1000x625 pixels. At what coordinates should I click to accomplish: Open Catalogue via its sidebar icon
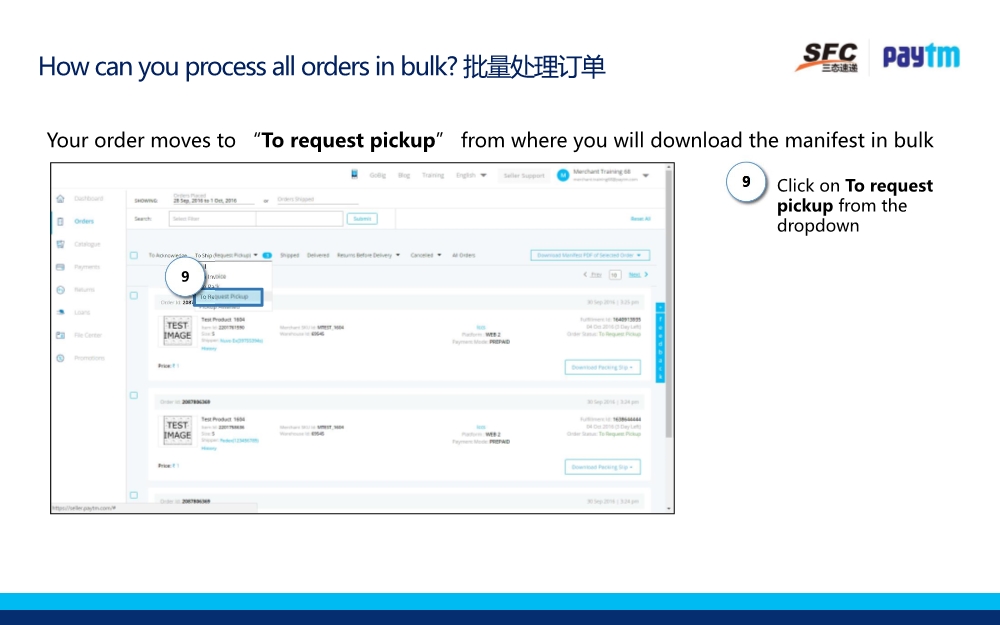[60, 244]
